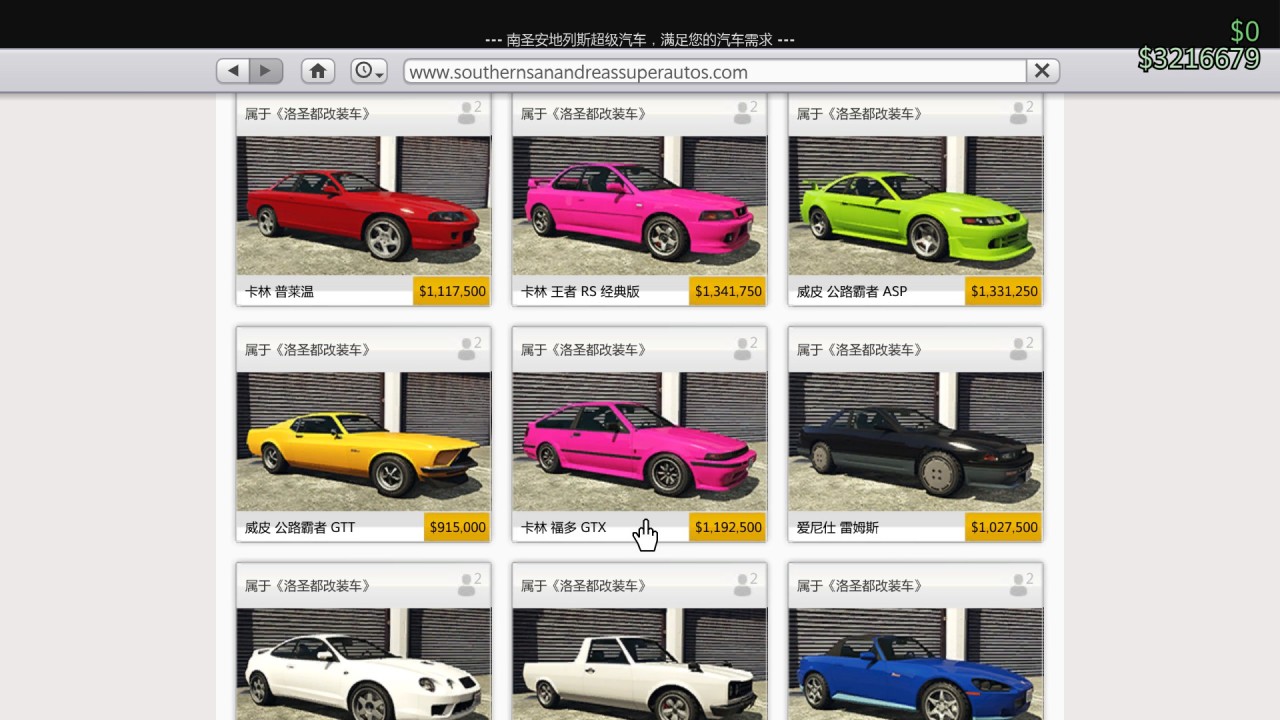This screenshot has width=1280, height=720.
Task: Click the car name 卡林 普莱温
Action: click(279, 291)
